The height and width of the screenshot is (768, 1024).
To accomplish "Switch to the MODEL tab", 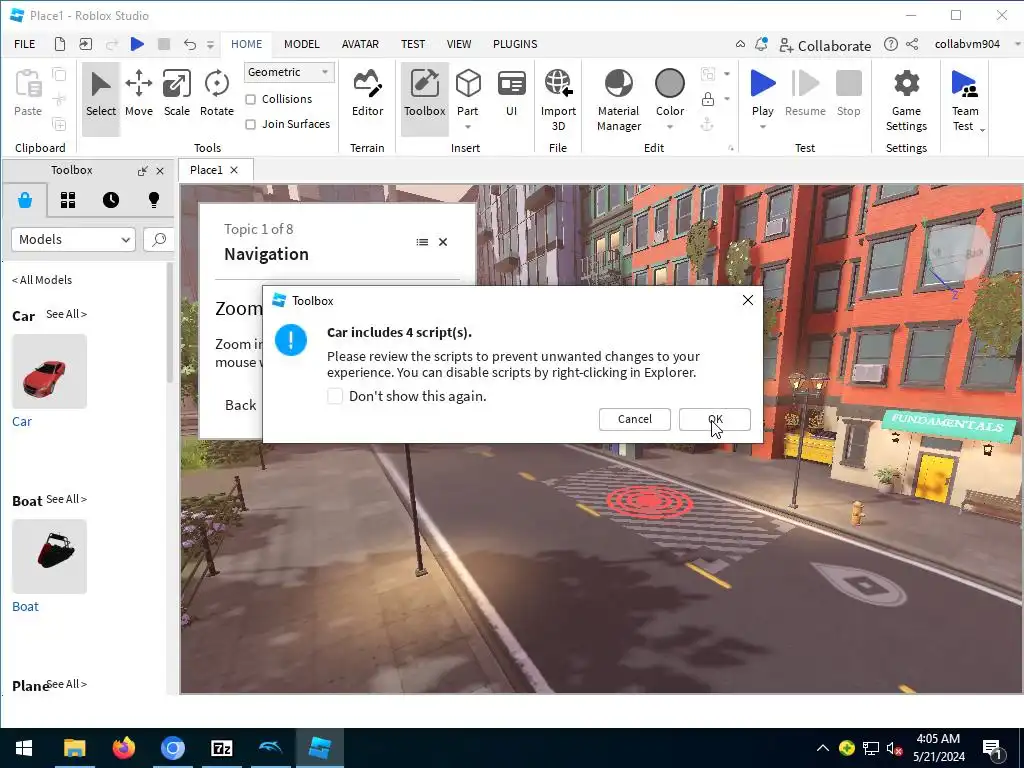I will (302, 44).
